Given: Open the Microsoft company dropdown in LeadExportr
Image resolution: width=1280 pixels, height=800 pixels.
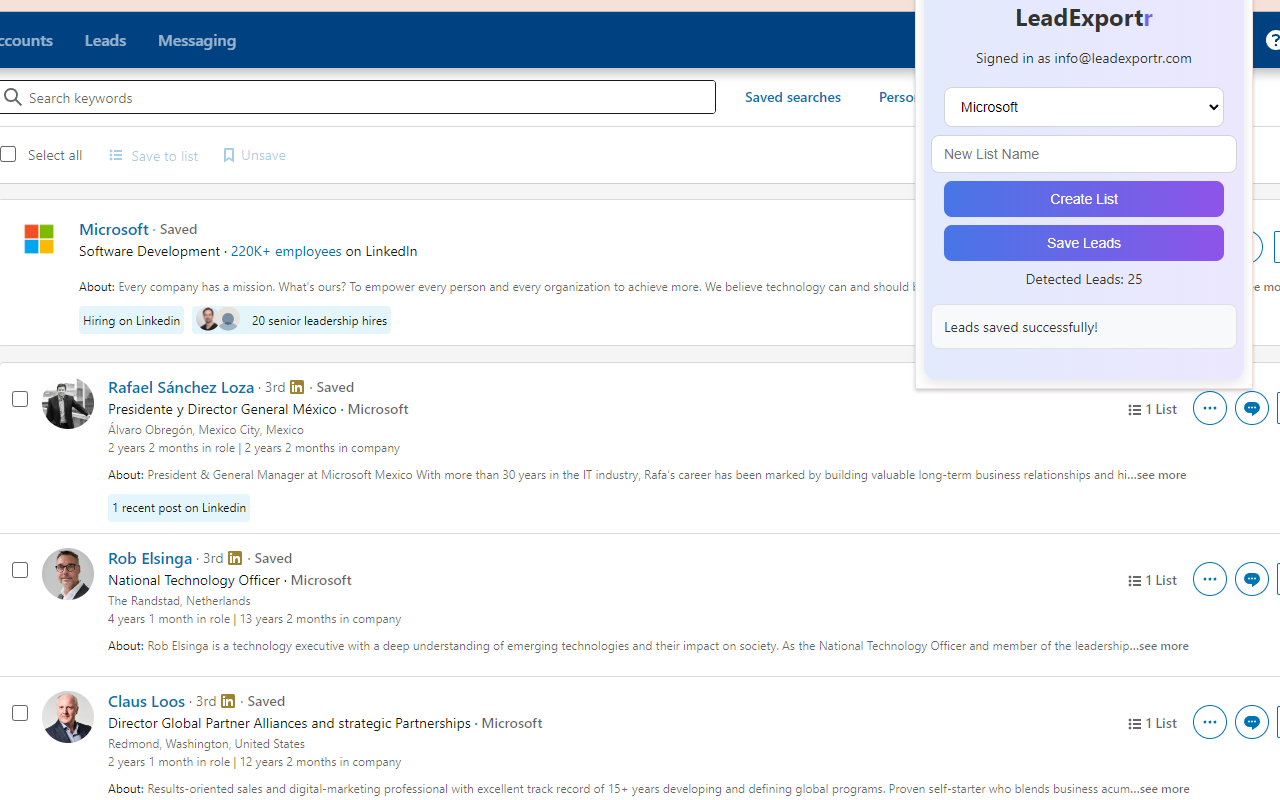Looking at the screenshot, I should click(x=1084, y=107).
